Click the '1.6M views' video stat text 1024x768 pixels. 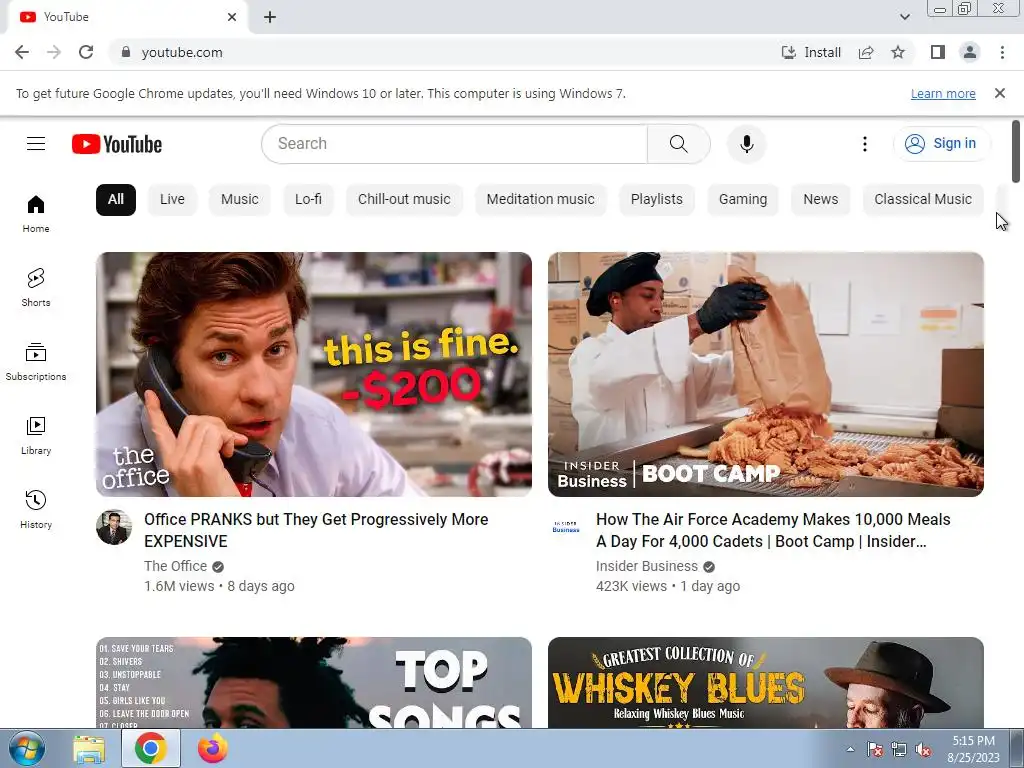[179, 586]
